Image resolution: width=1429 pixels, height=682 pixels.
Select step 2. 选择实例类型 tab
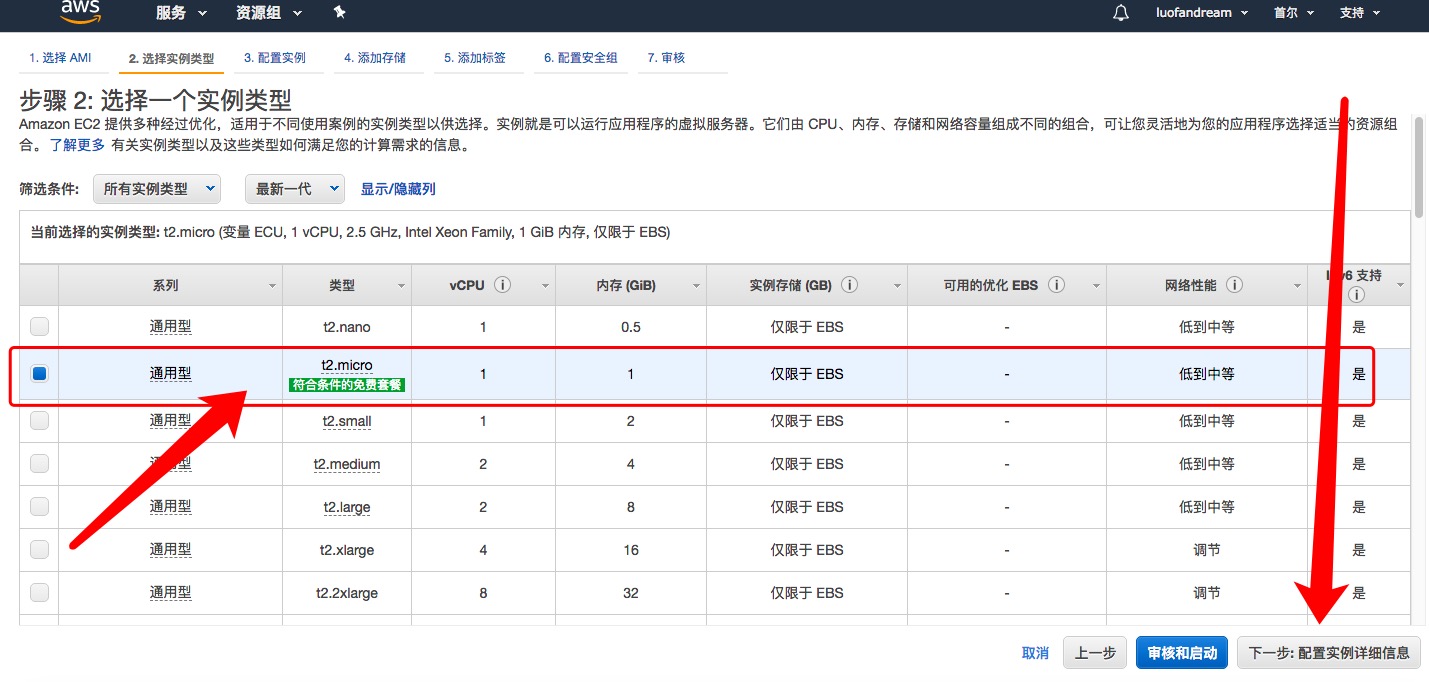171,59
